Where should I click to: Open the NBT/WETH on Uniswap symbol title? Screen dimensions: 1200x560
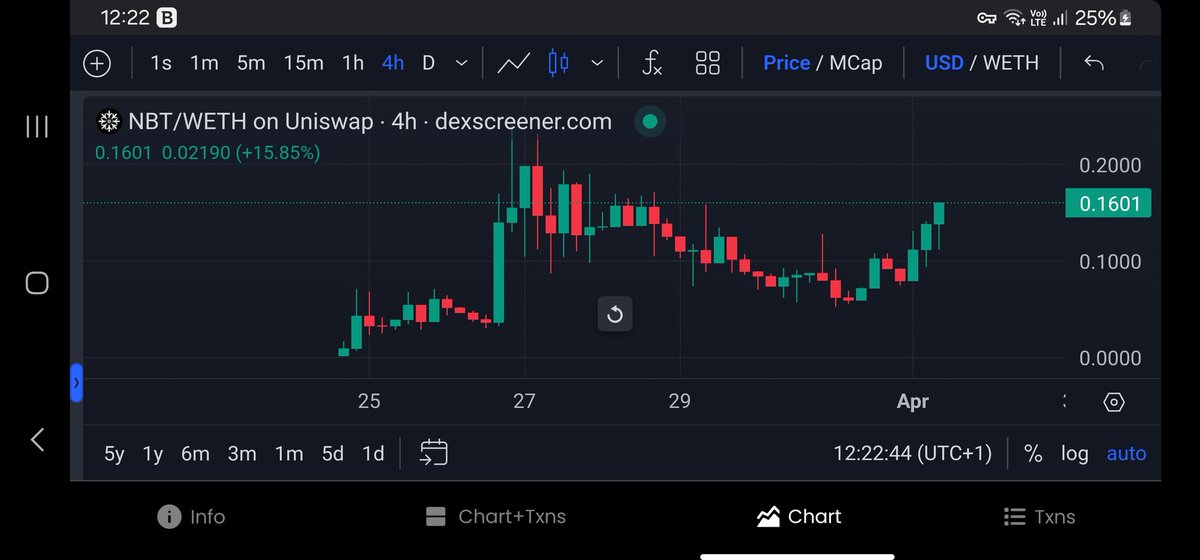(370, 122)
